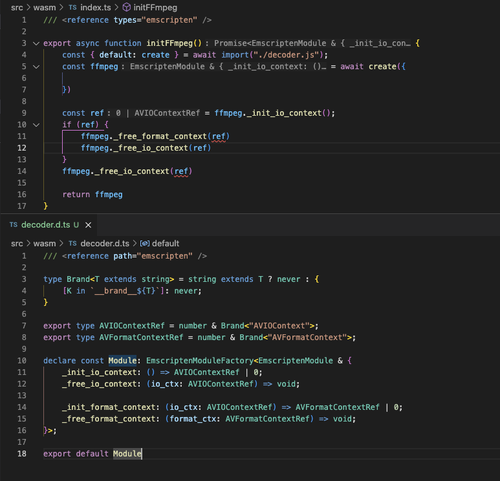Open src breadcrumb in decoder.d.ts editor
This screenshot has height=481, width=500.
17,244
